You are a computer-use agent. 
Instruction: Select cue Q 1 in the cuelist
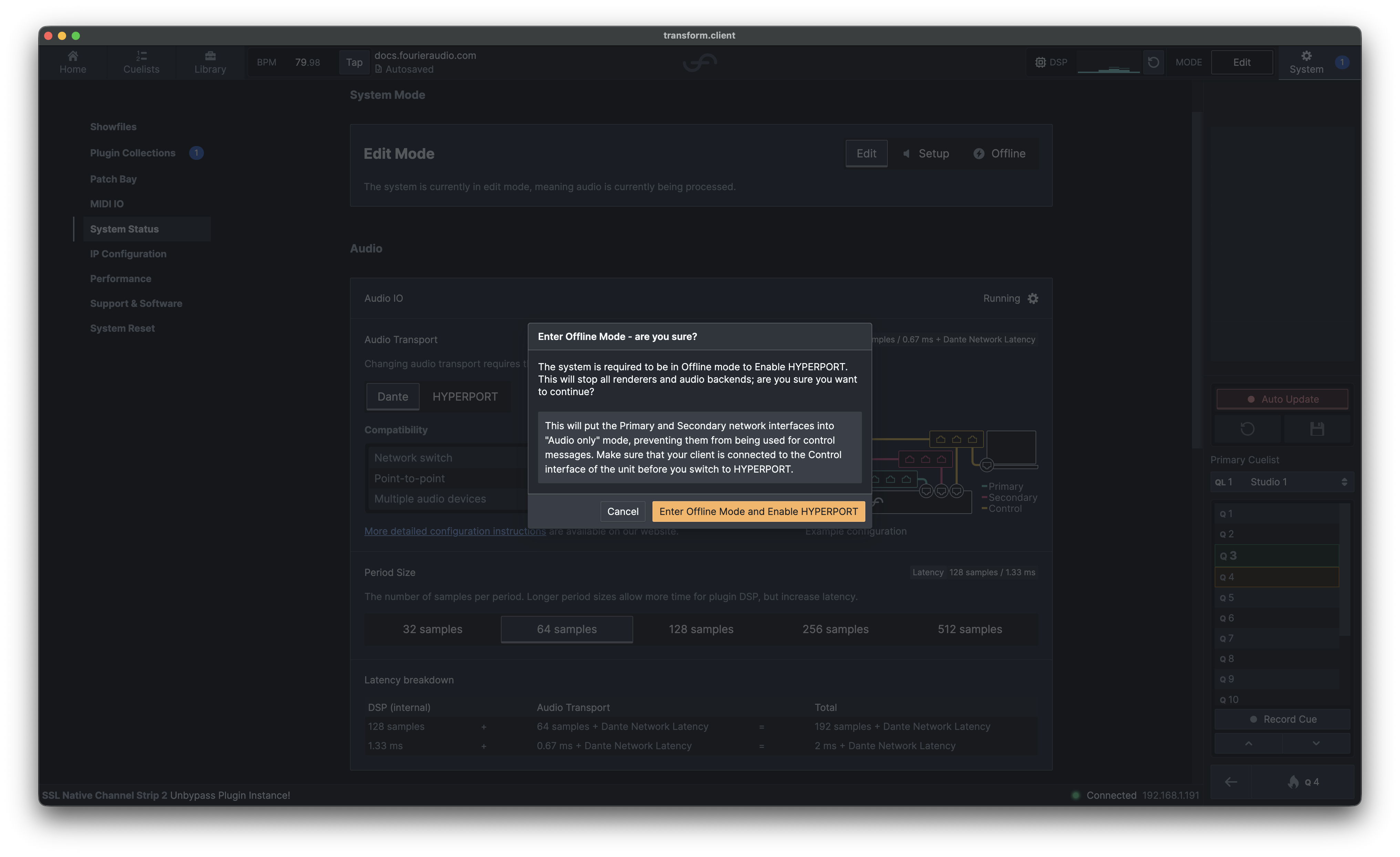[1277, 514]
